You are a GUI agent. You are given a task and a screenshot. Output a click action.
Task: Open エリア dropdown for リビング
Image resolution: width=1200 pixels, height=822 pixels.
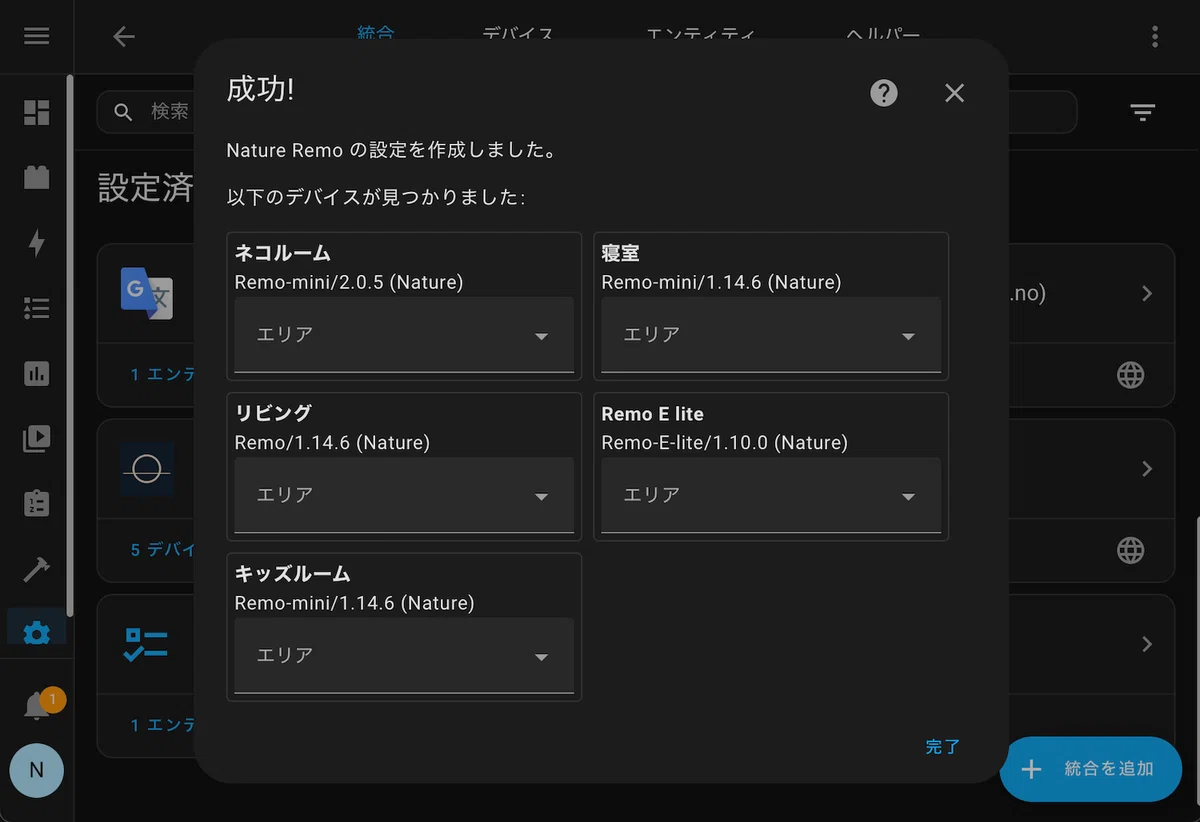404,495
